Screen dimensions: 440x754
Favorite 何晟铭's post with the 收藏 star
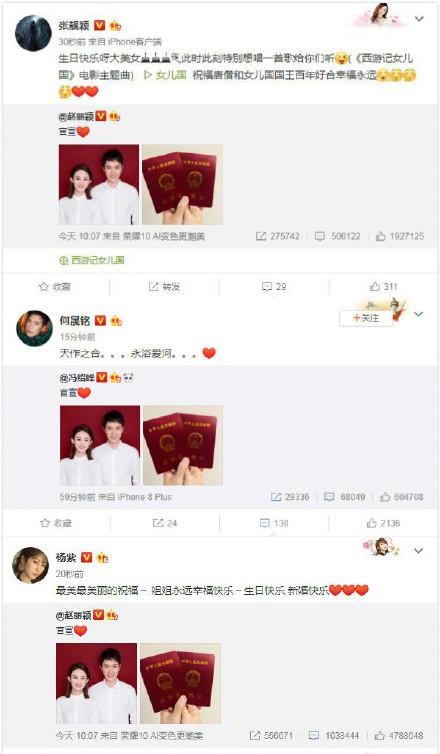(56, 523)
